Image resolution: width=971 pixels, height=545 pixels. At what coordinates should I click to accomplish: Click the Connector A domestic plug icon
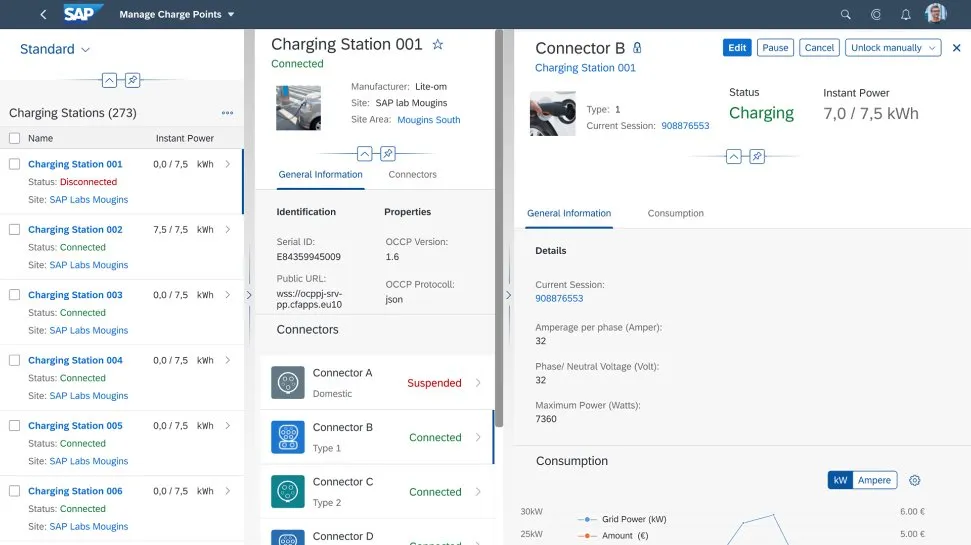[x=287, y=382]
